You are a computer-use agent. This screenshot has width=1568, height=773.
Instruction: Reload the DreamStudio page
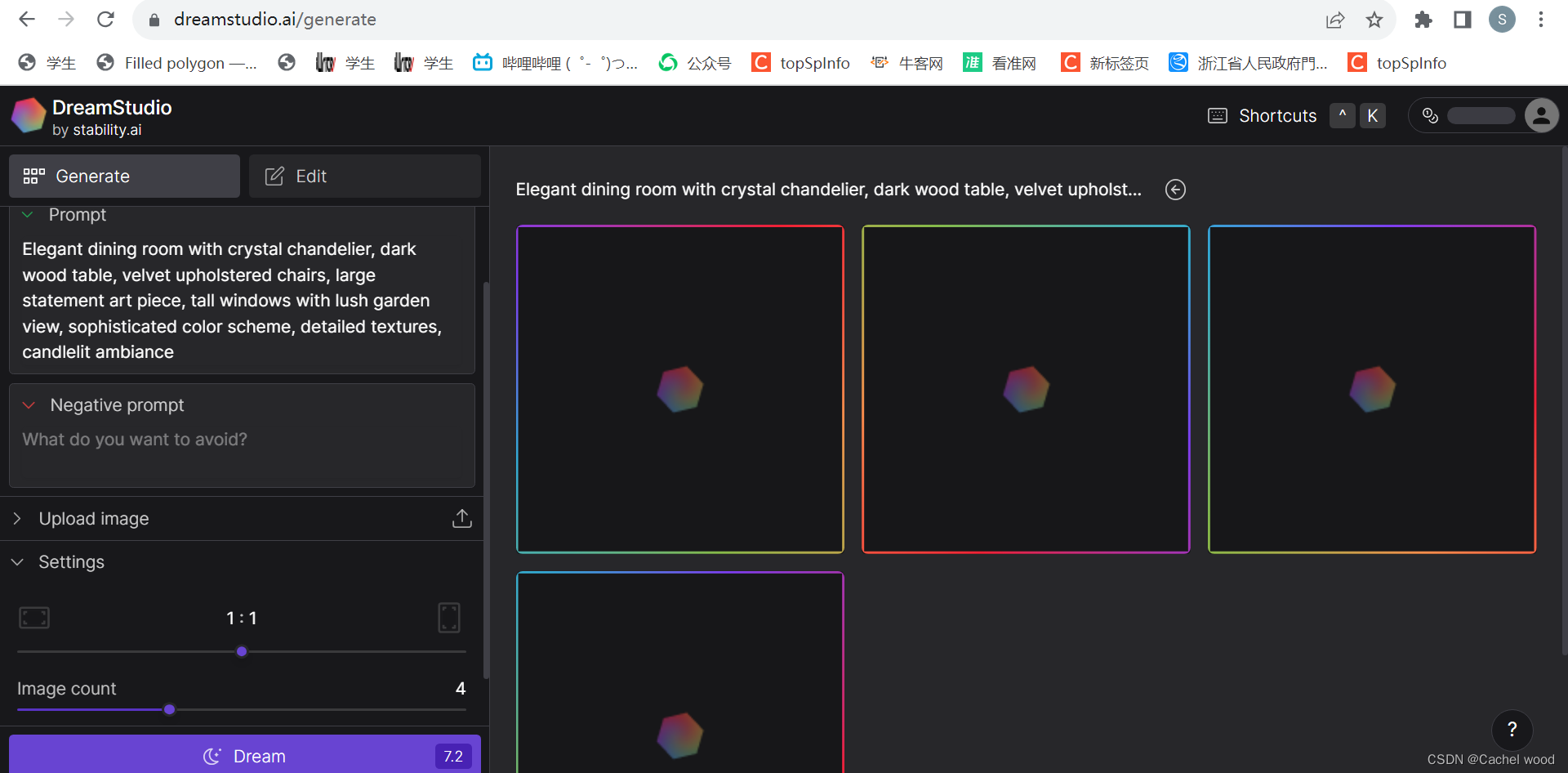pos(105,19)
